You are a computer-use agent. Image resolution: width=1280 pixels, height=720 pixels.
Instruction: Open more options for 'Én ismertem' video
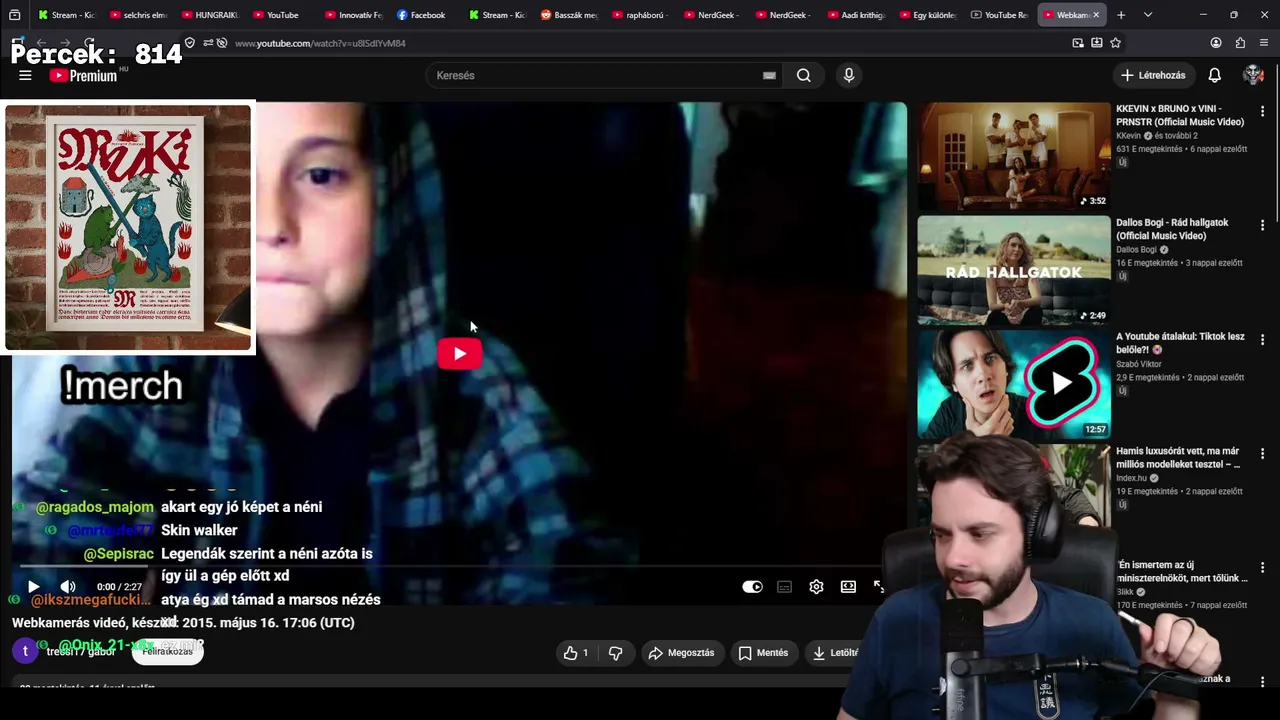pyautogui.click(x=1262, y=567)
